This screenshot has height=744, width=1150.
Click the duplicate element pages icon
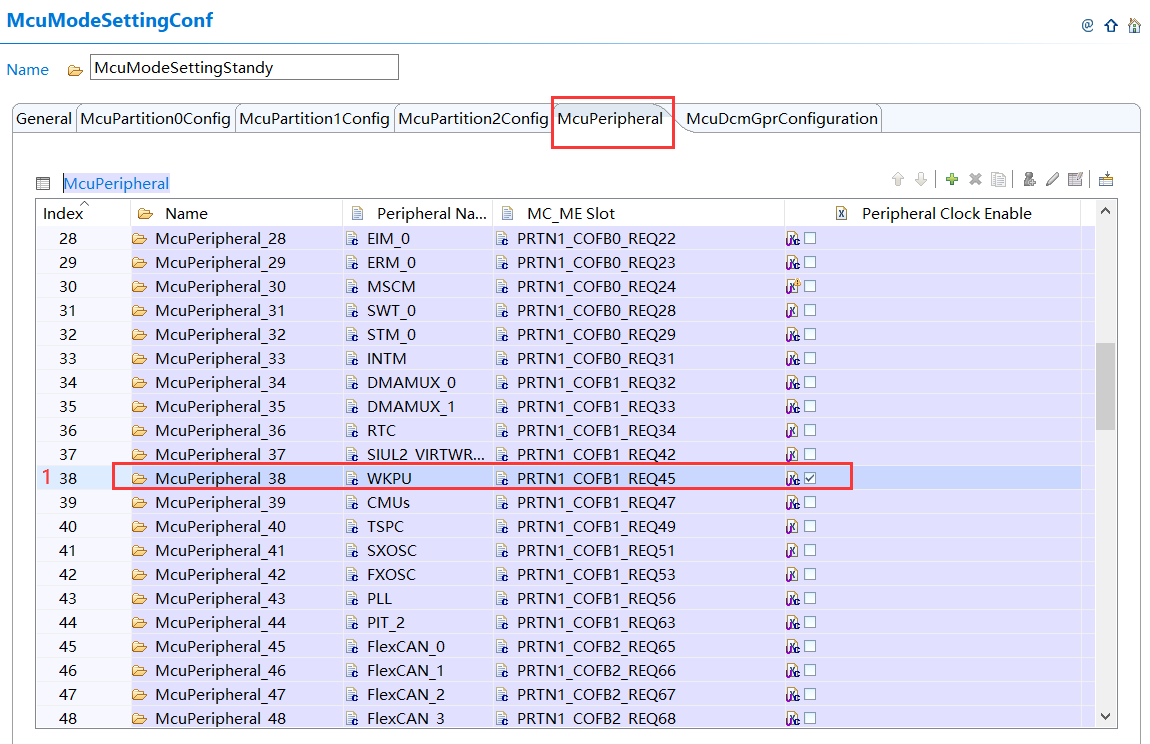[x=998, y=179]
